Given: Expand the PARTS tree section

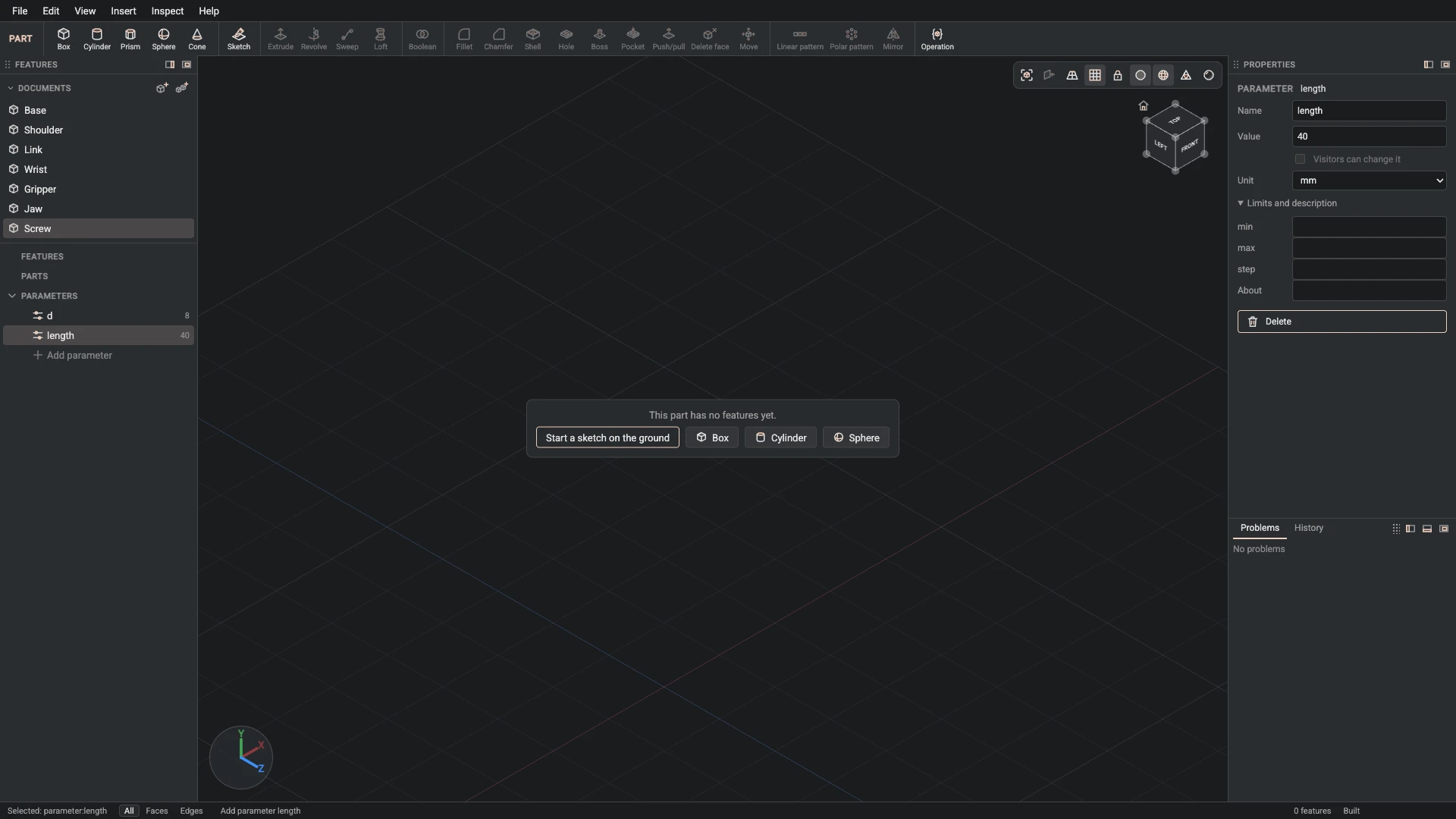Looking at the screenshot, I should coord(34,276).
